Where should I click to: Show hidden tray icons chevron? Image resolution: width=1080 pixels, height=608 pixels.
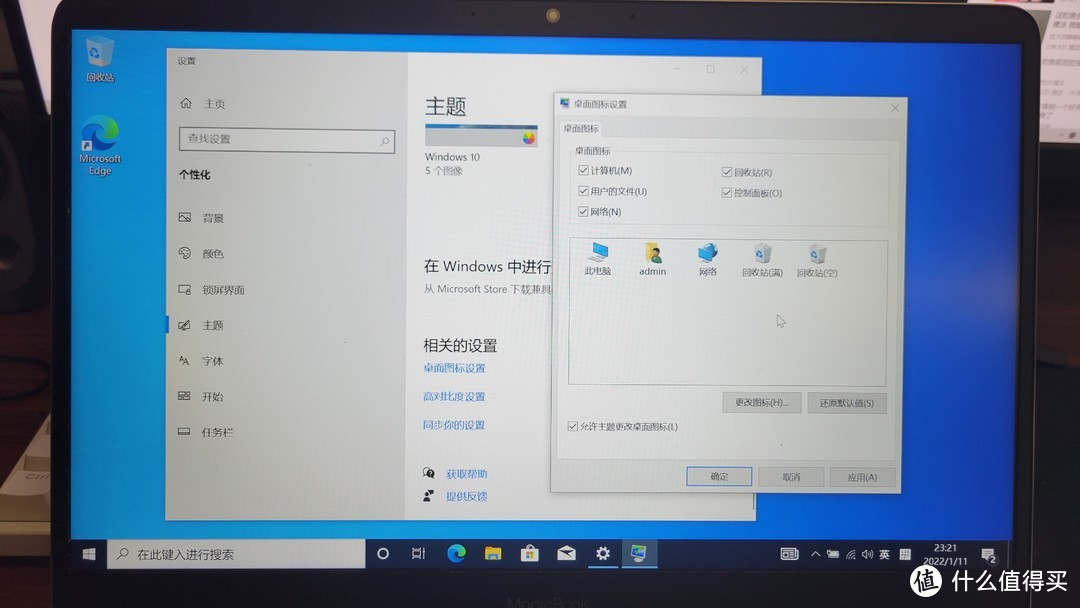[x=816, y=554]
